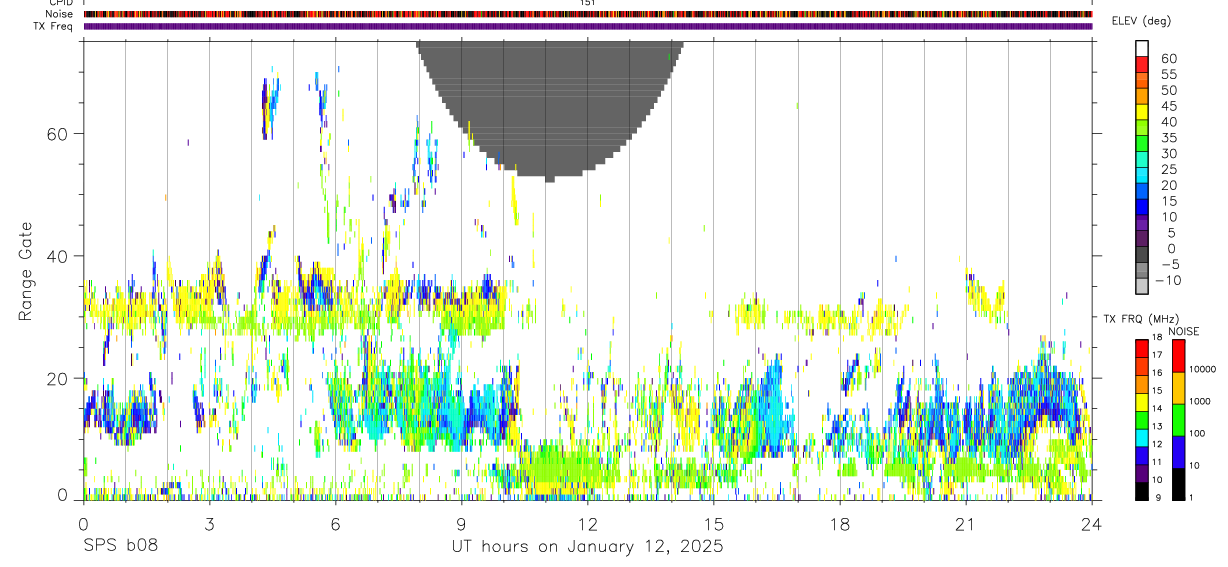
Task: Click the '15' tick label on the time axis
Action: pos(714,523)
